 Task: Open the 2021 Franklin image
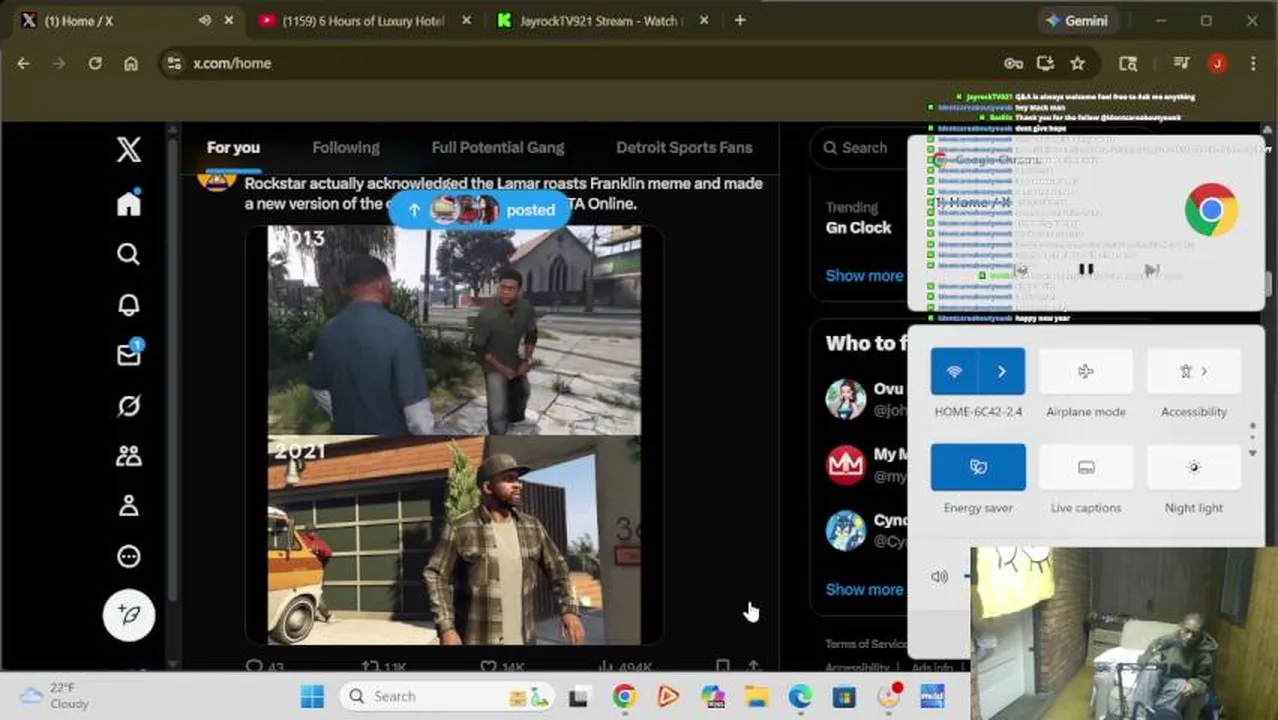pos(454,540)
